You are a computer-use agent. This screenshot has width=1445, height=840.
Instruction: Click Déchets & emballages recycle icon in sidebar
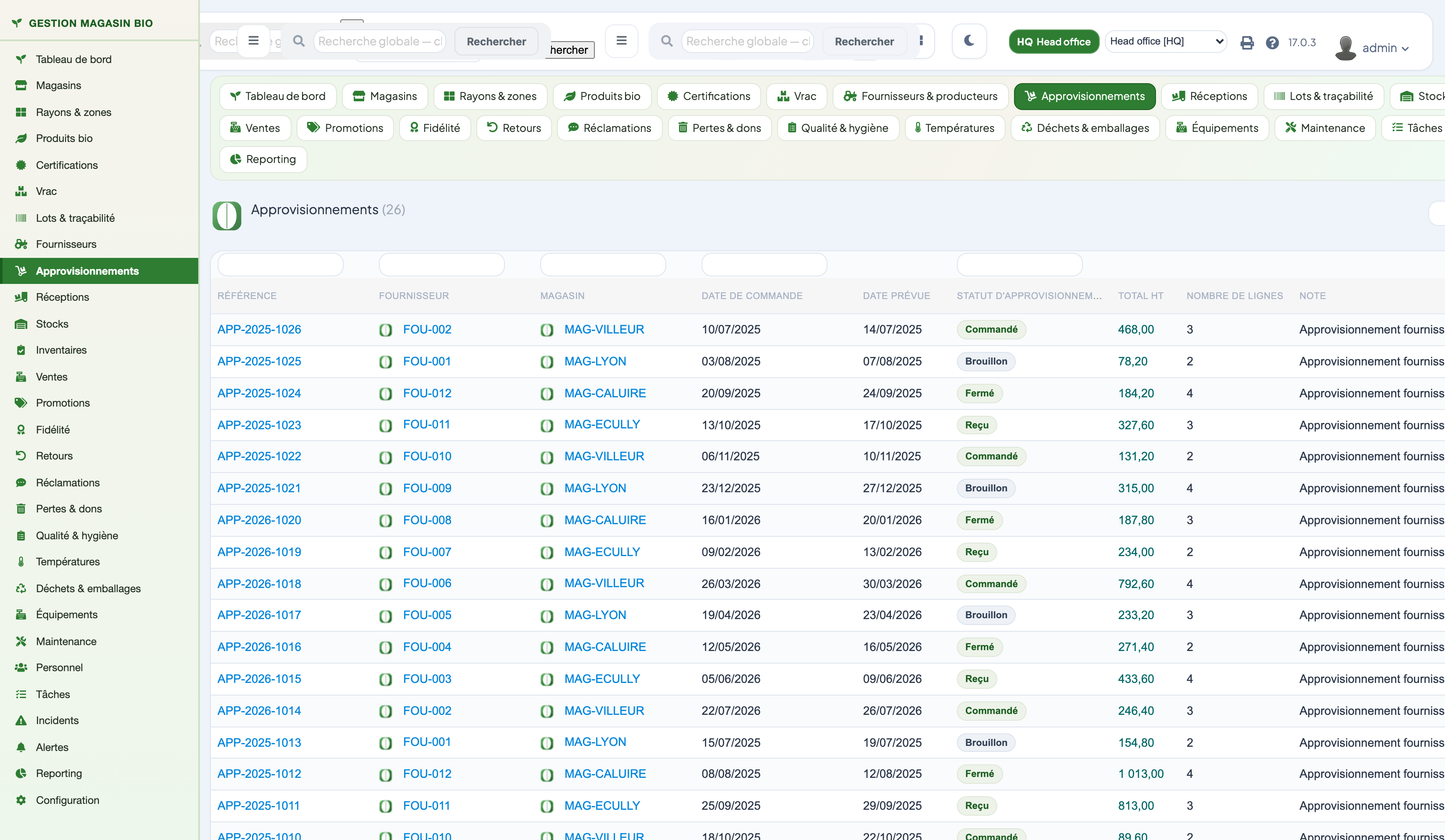coord(21,588)
